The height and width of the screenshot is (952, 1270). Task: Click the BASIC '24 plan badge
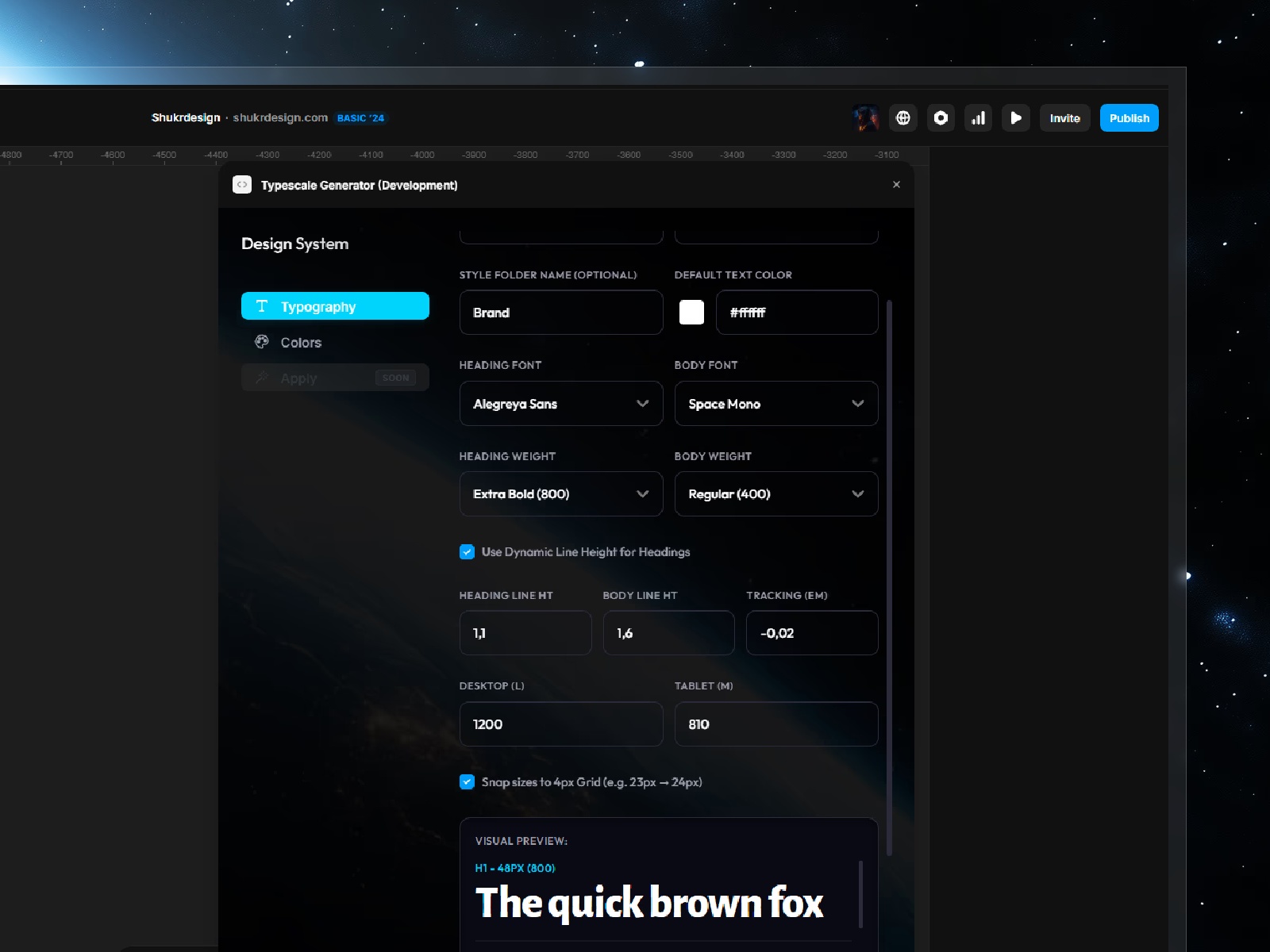[x=361, y=117]
